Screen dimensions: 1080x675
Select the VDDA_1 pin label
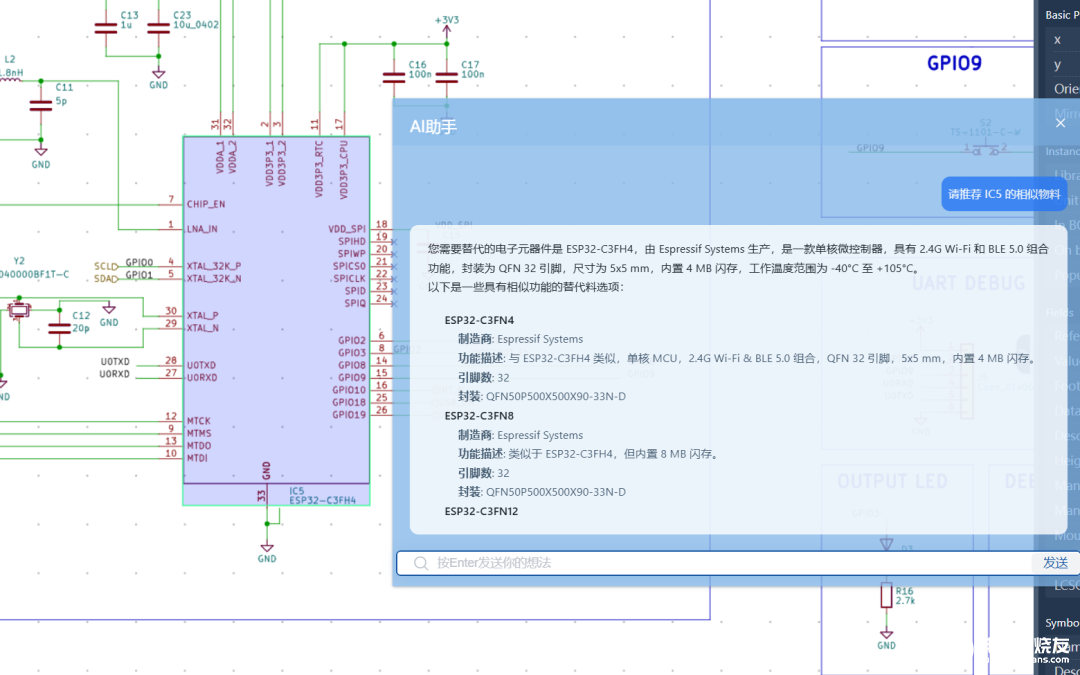220,157
